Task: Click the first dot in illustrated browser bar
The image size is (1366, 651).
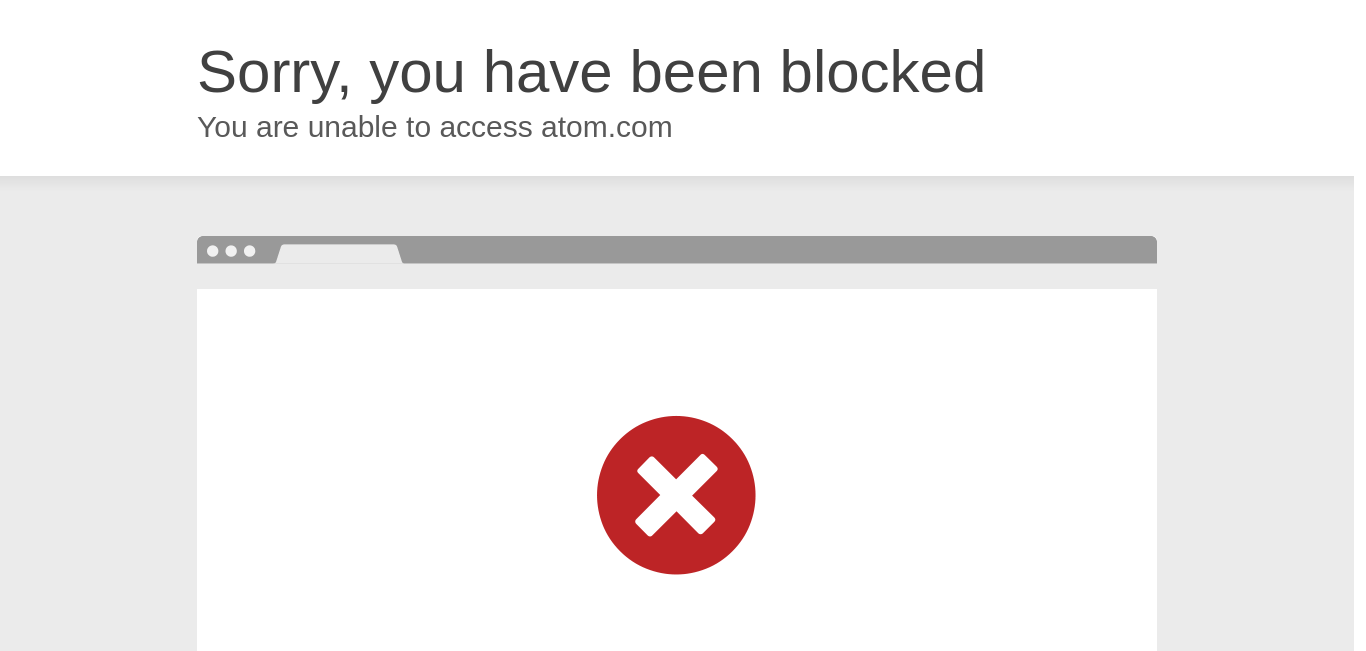Action: (212, 251)
